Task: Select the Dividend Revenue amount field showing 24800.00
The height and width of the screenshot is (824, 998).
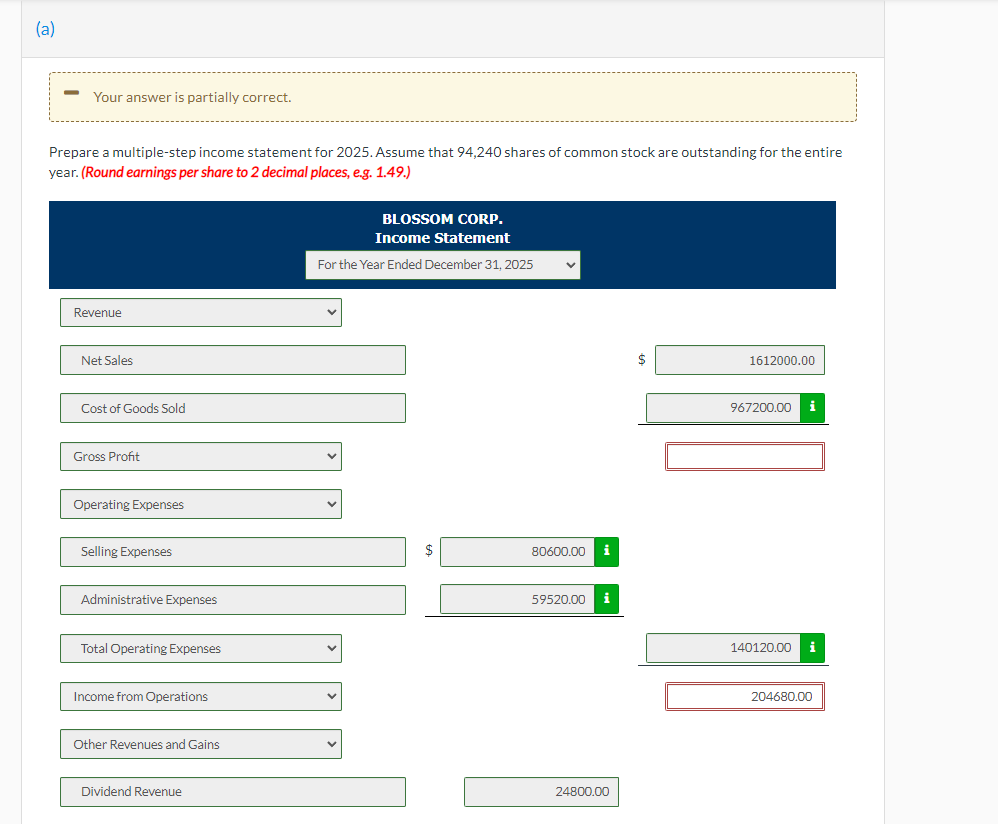Action: tap(541, 791)
